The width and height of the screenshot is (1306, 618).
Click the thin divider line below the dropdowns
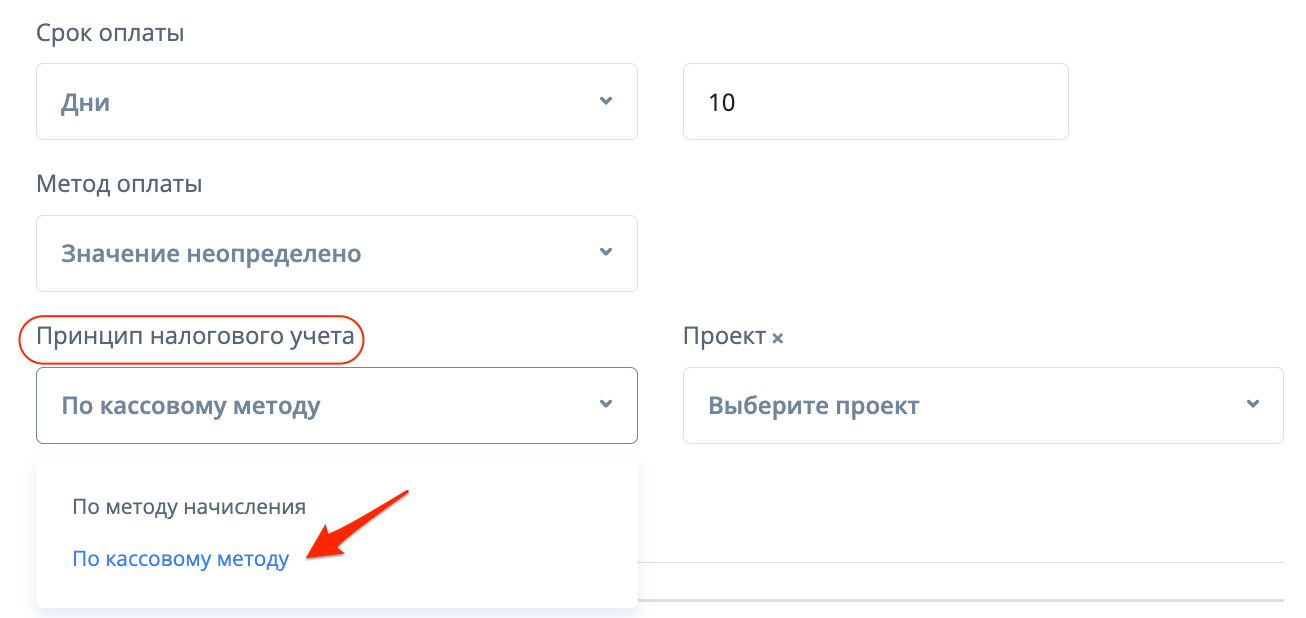pyautogui.click(x=960, y=563)
